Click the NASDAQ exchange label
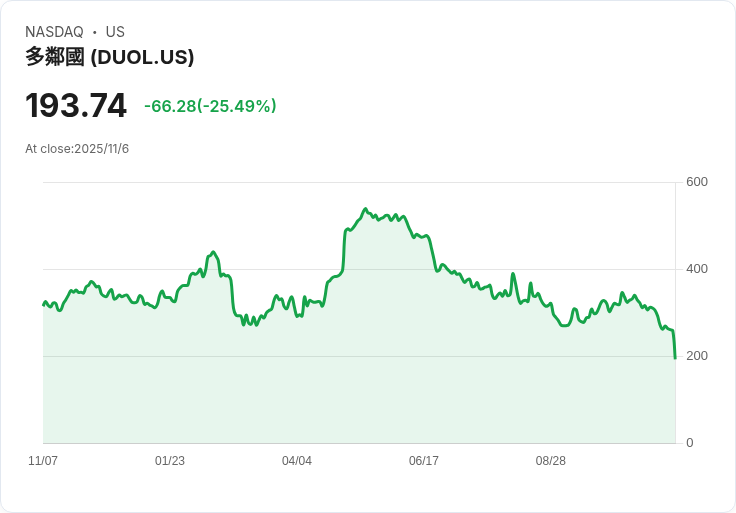This screenshot has height=513, width=736. [54, 32]
